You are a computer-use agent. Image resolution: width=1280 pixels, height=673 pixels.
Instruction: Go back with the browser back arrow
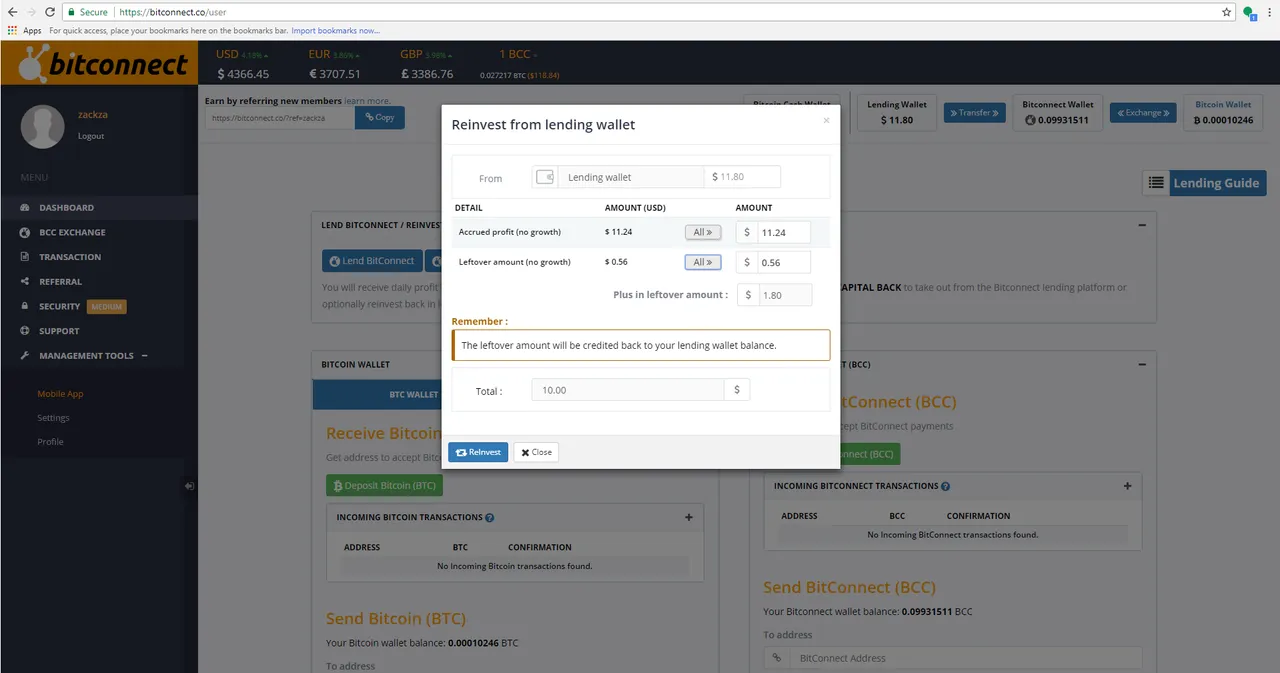coord(10,12)
